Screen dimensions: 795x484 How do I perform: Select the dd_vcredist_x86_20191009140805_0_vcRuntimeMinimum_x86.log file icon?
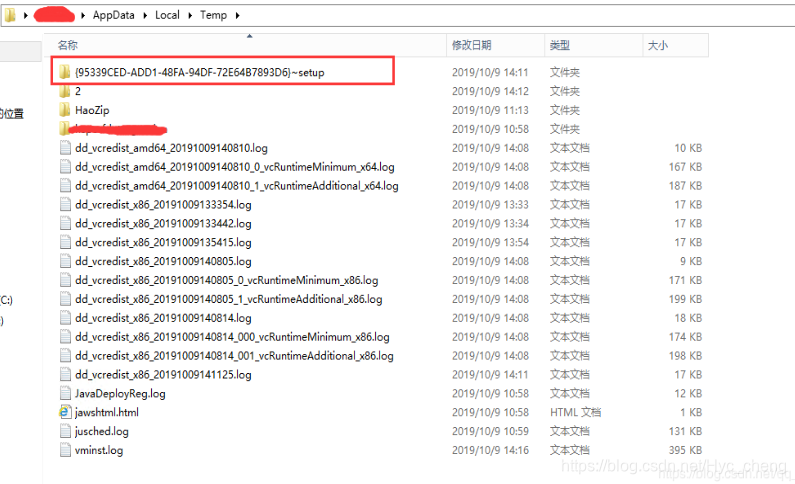pyautogui.click(x=65, y=280)
